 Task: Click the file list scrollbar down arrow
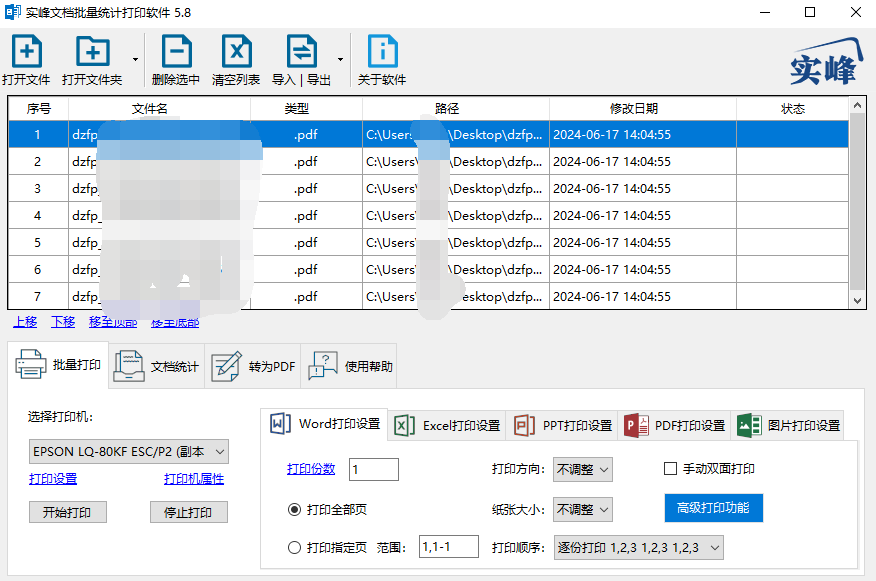(858, 301)
